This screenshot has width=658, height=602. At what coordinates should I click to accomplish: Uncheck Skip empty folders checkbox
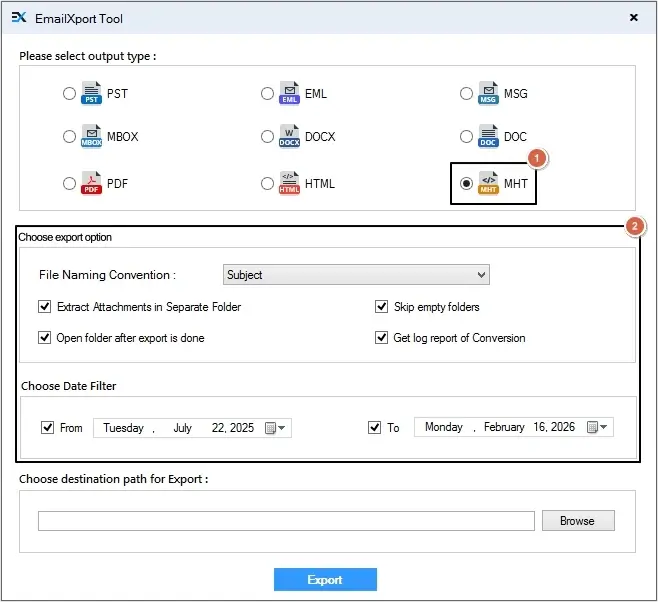pyautogui.click(x=381, y=307)
